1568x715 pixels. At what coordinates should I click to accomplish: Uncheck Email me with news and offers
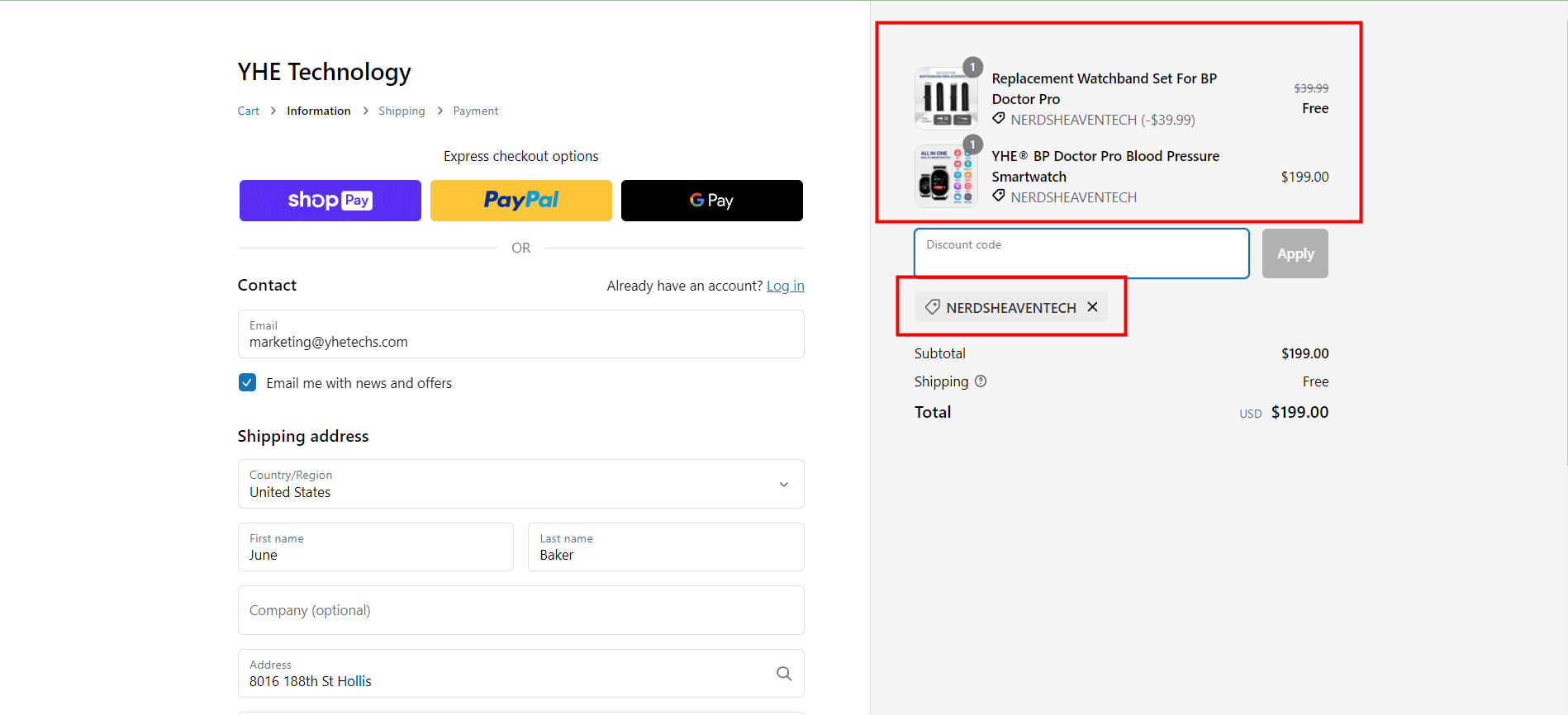coord(247,382)
